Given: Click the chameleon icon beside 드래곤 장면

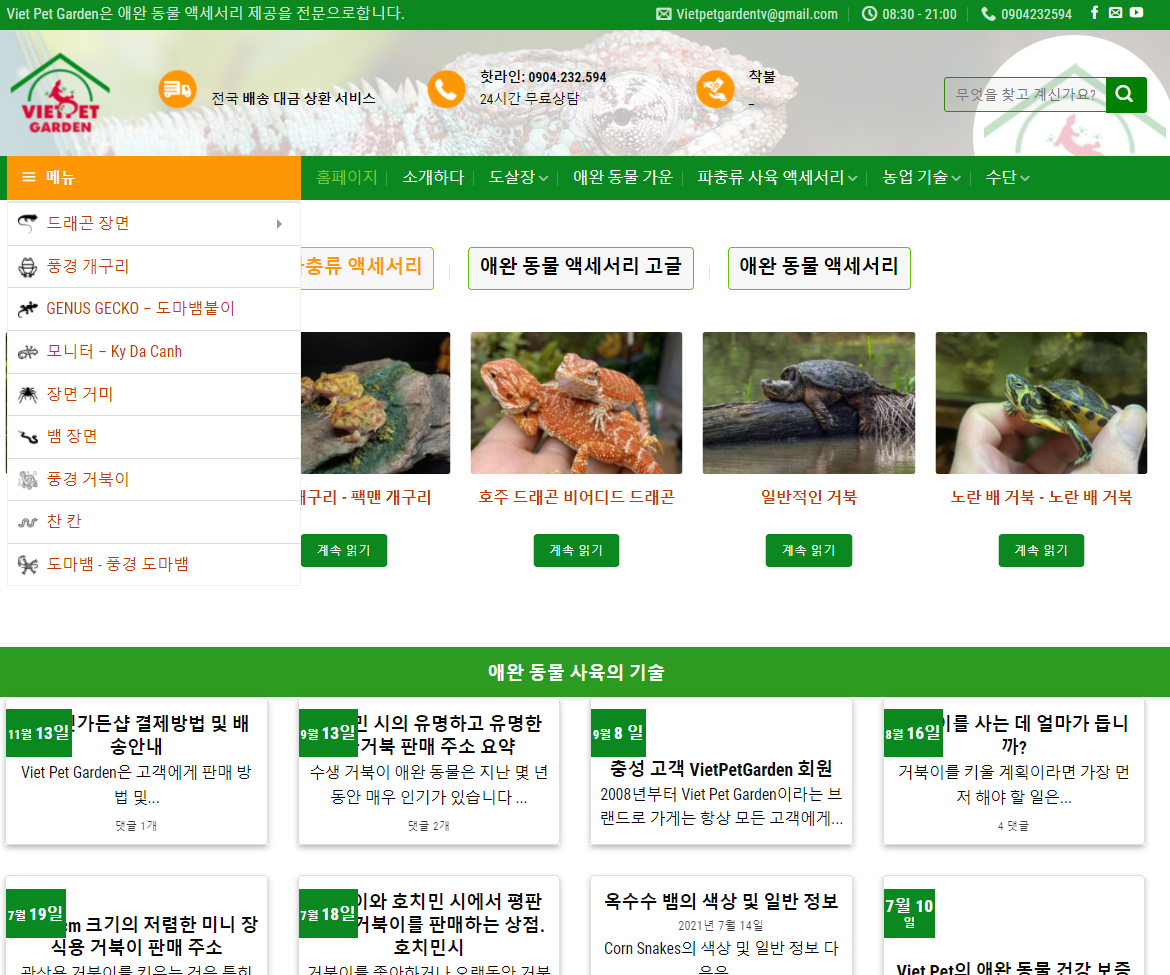Looking at the screenshot, I should 28,223.
